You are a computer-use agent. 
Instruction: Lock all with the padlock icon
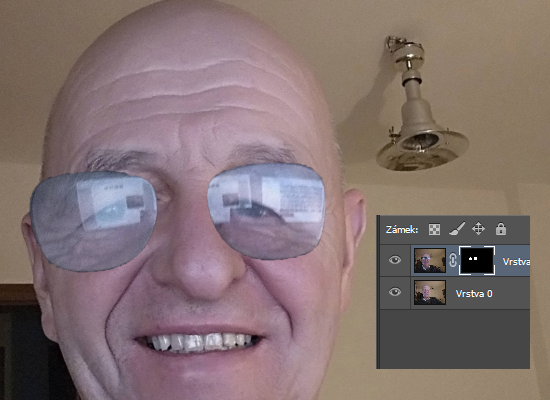click(501, 229)
